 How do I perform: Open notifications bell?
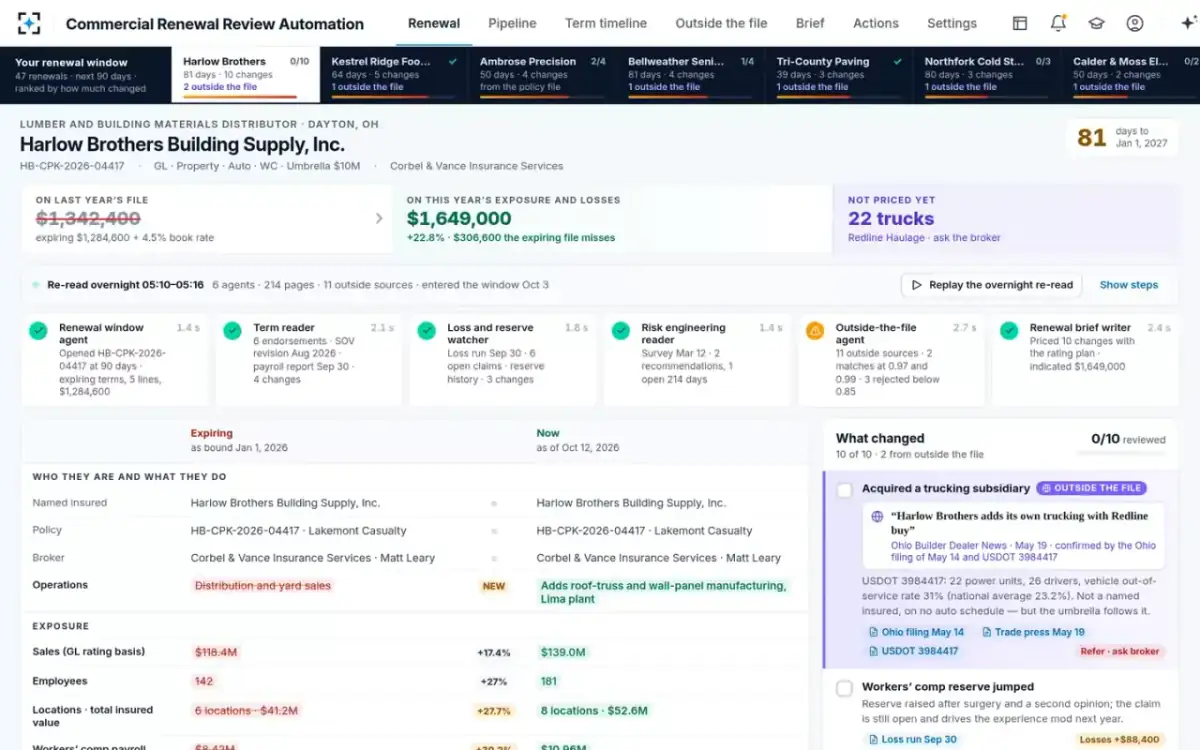[1058, 23]
